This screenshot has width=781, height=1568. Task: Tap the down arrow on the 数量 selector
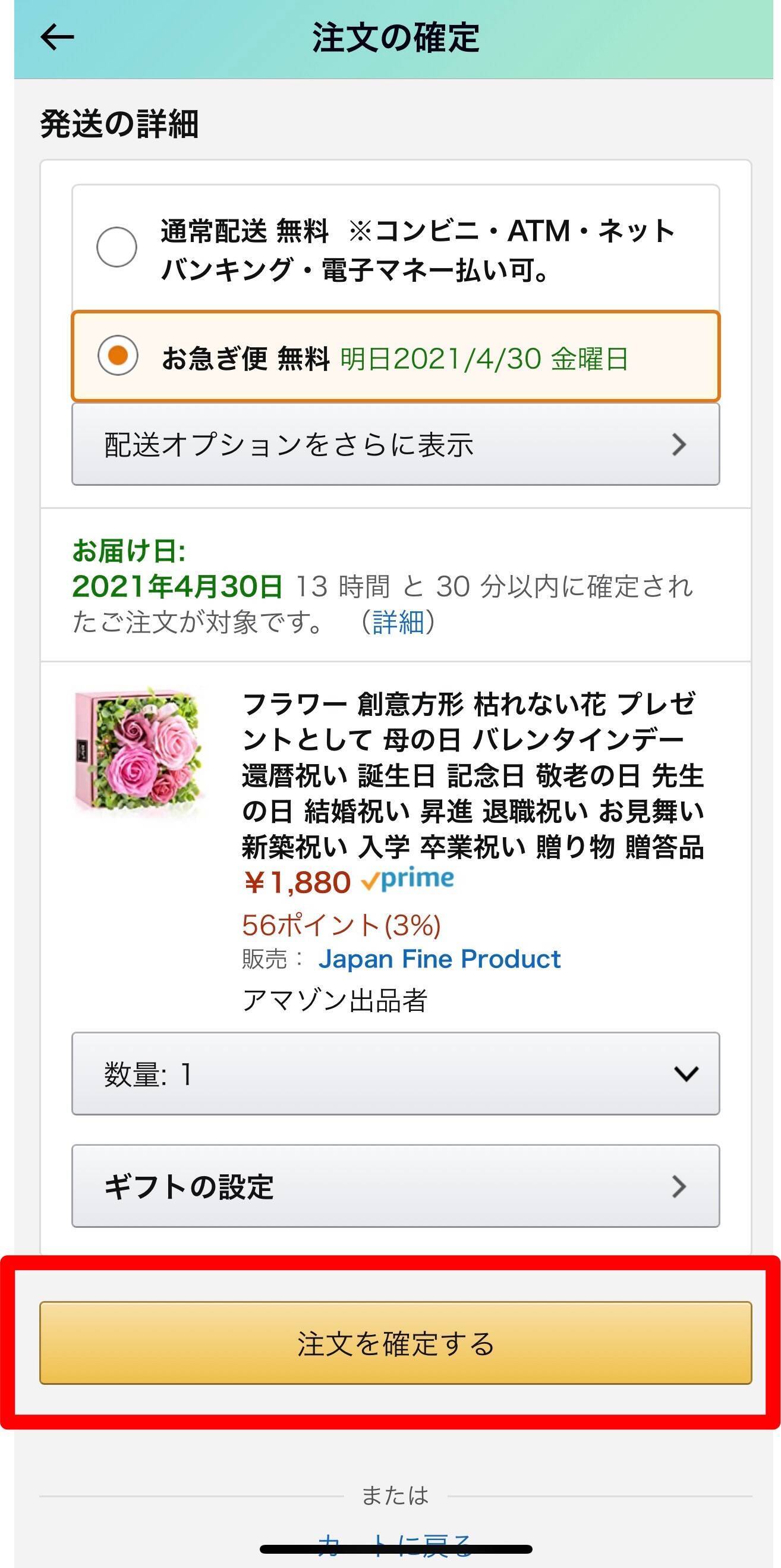coord(685,1074)
